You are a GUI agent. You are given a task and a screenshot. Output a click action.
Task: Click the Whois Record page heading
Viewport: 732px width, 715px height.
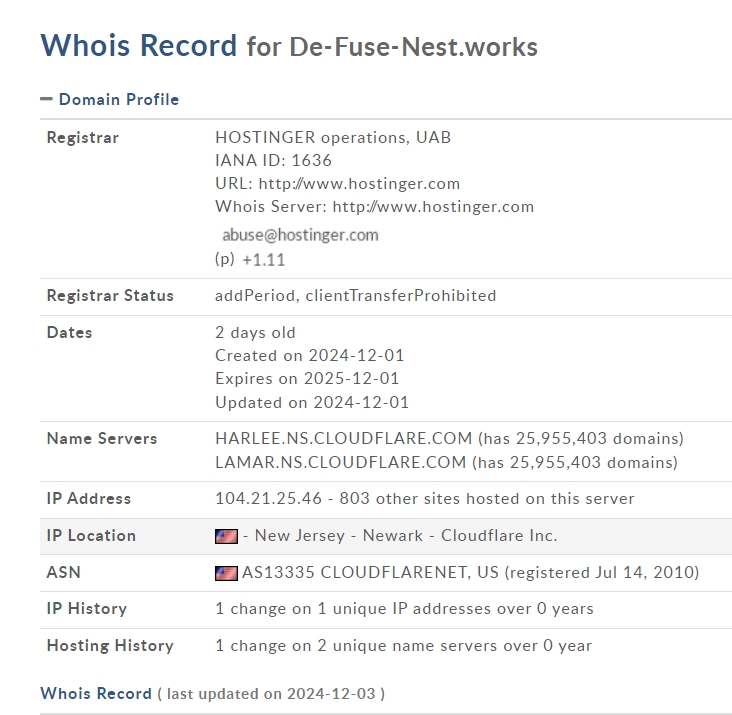tap(289, 46)
